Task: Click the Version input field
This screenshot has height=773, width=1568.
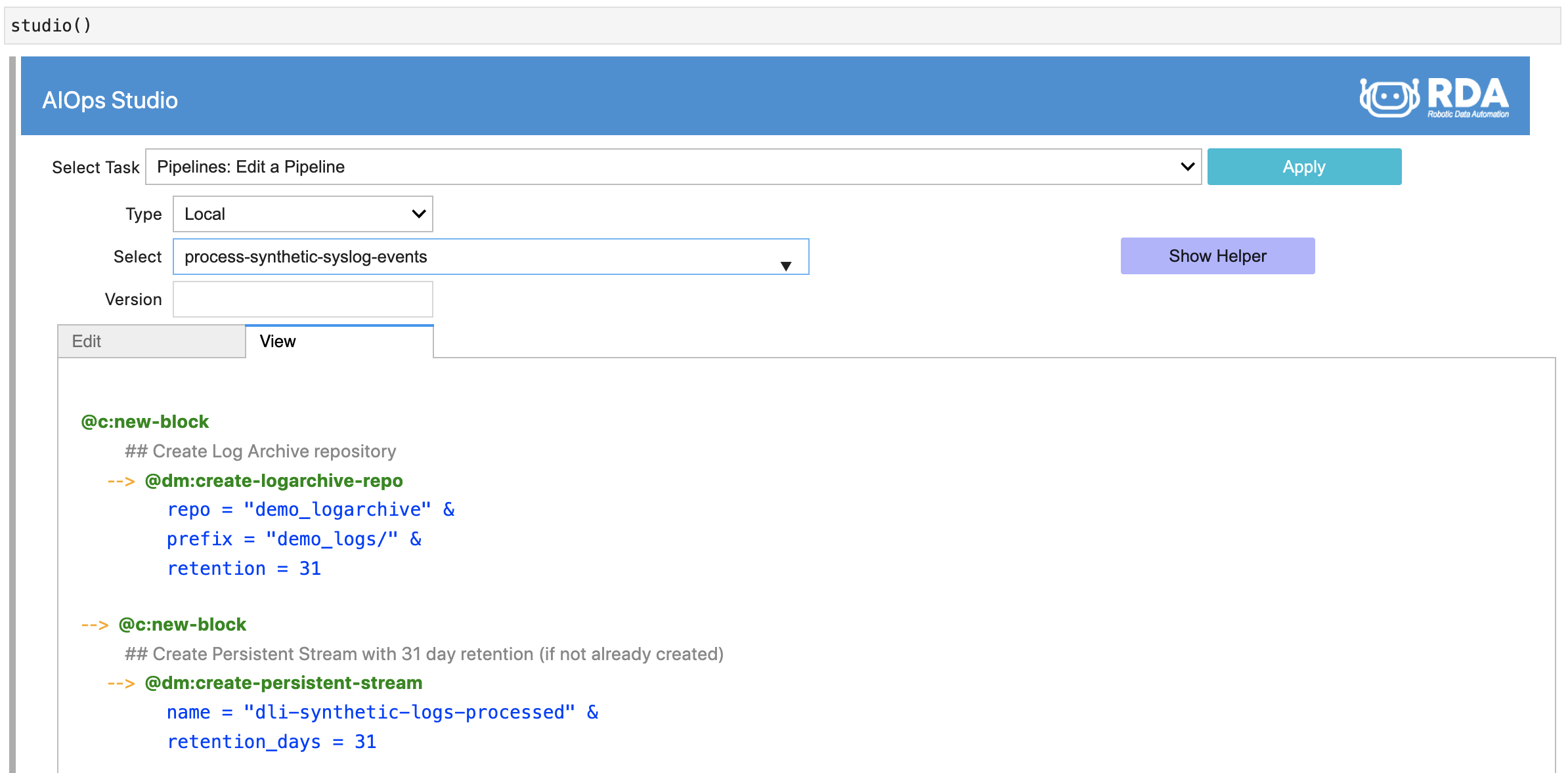Action: click(302, 299)
